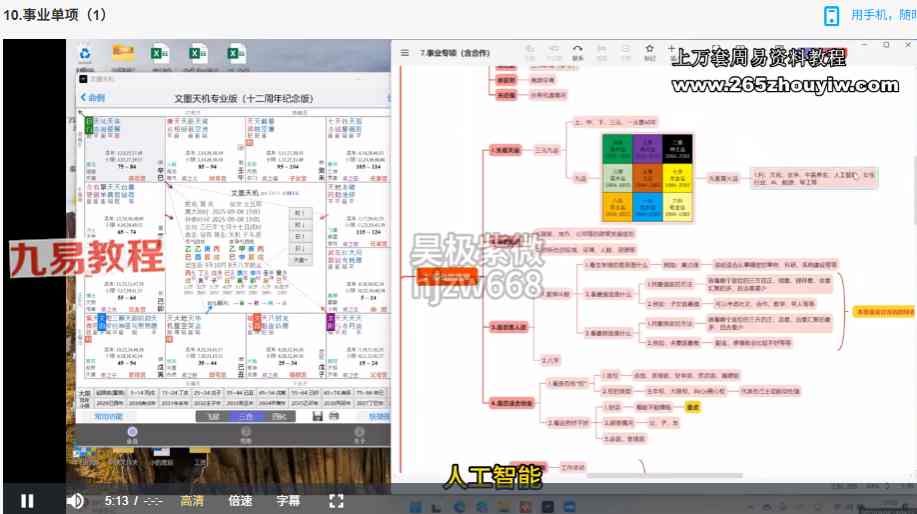
Task: Select the 三合 tab in chart app
Action: 245,416
